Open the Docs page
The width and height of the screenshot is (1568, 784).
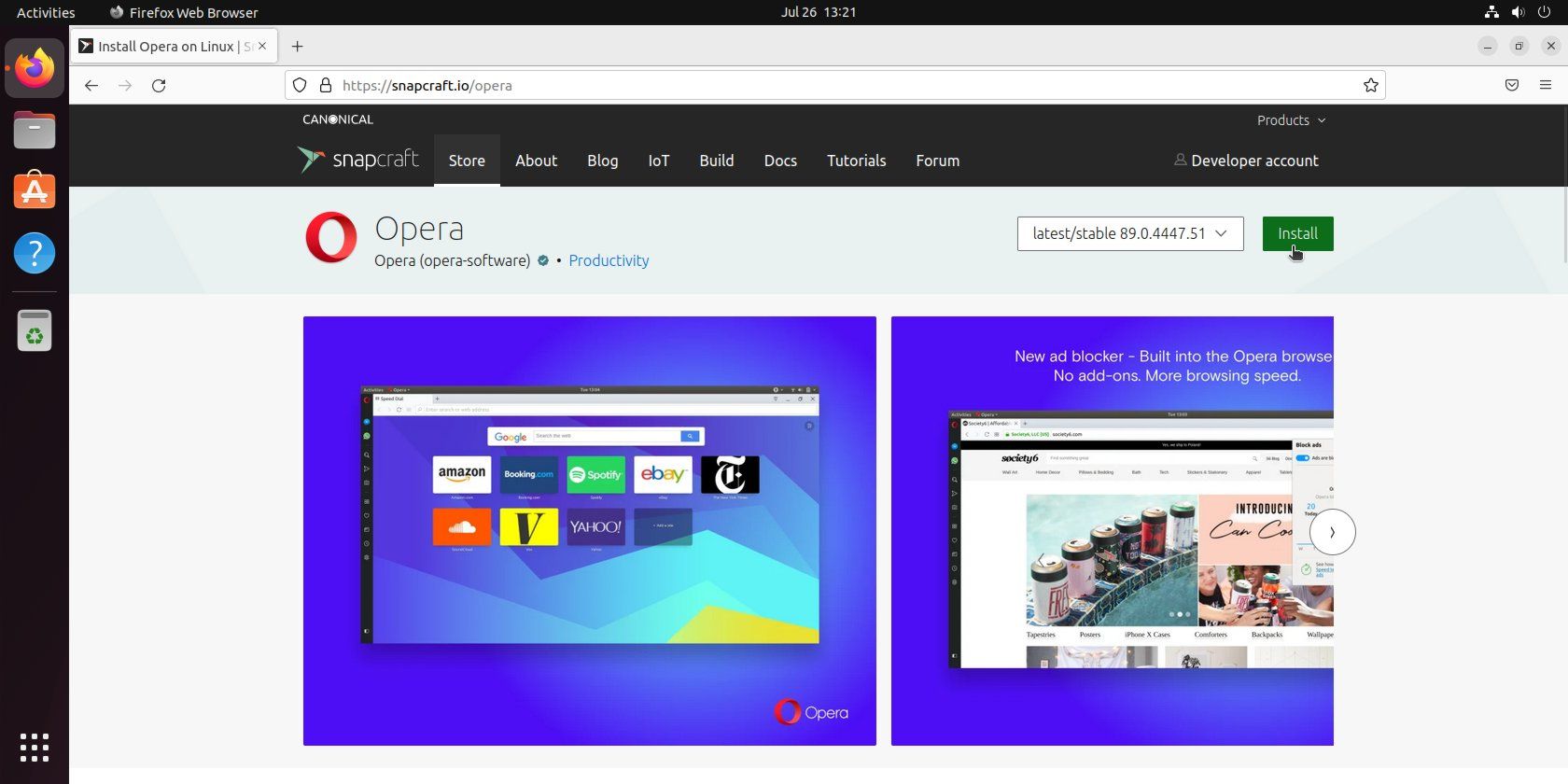780,161
